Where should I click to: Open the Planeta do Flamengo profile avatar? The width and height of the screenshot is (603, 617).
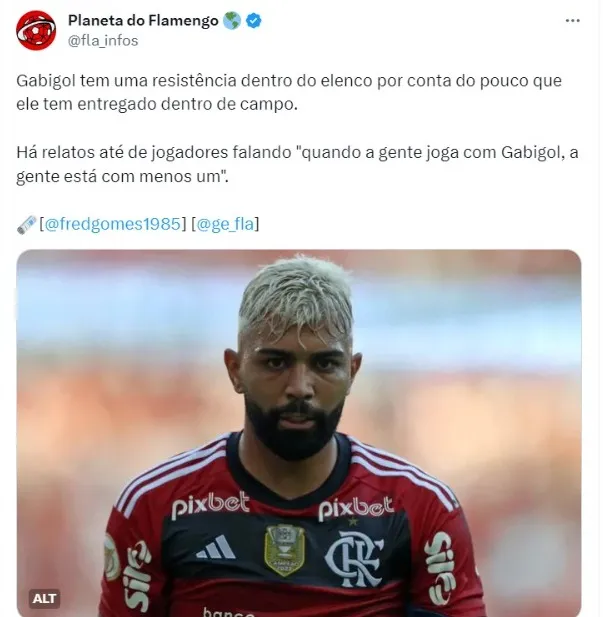36,30
